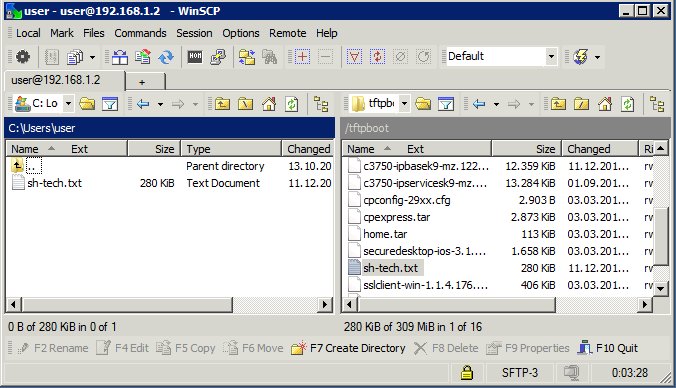The width and height of the screenshot is (676, 388).
Task: Open the Local menu
Action: [28, 33]
